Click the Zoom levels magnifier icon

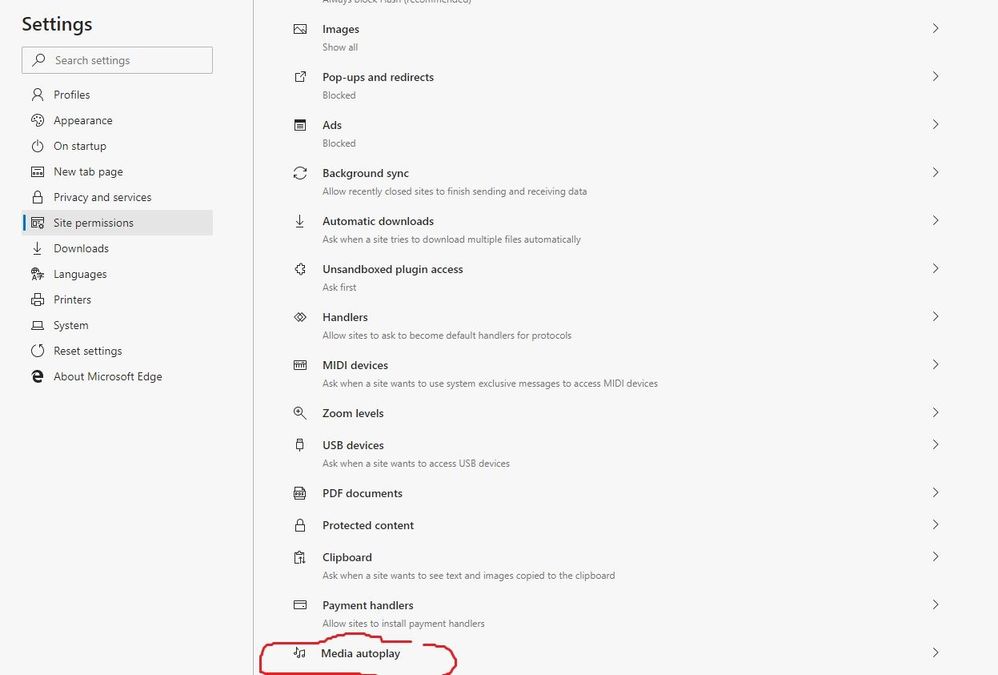click(300, 413)
